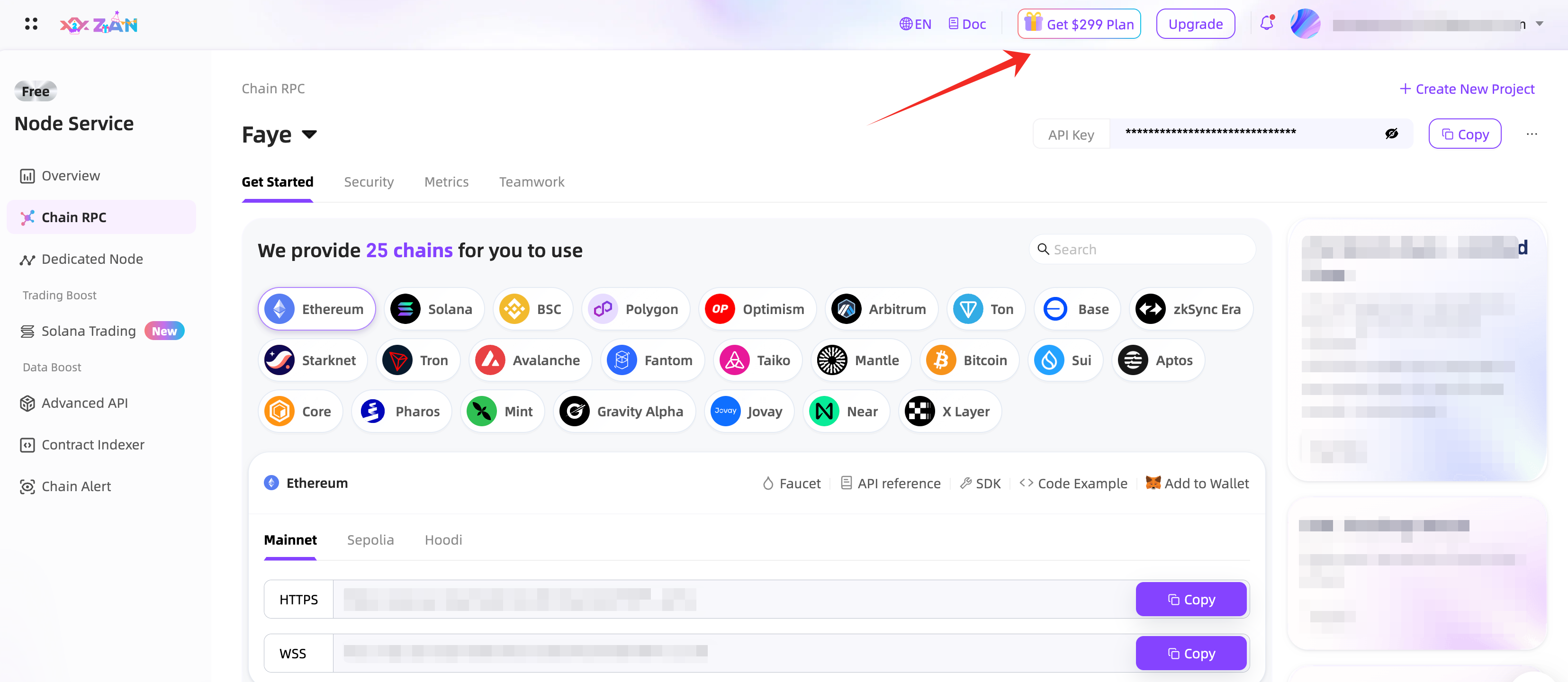1568x682 pixels.
Task: Select the Solana chain icon
Action: 406,309
